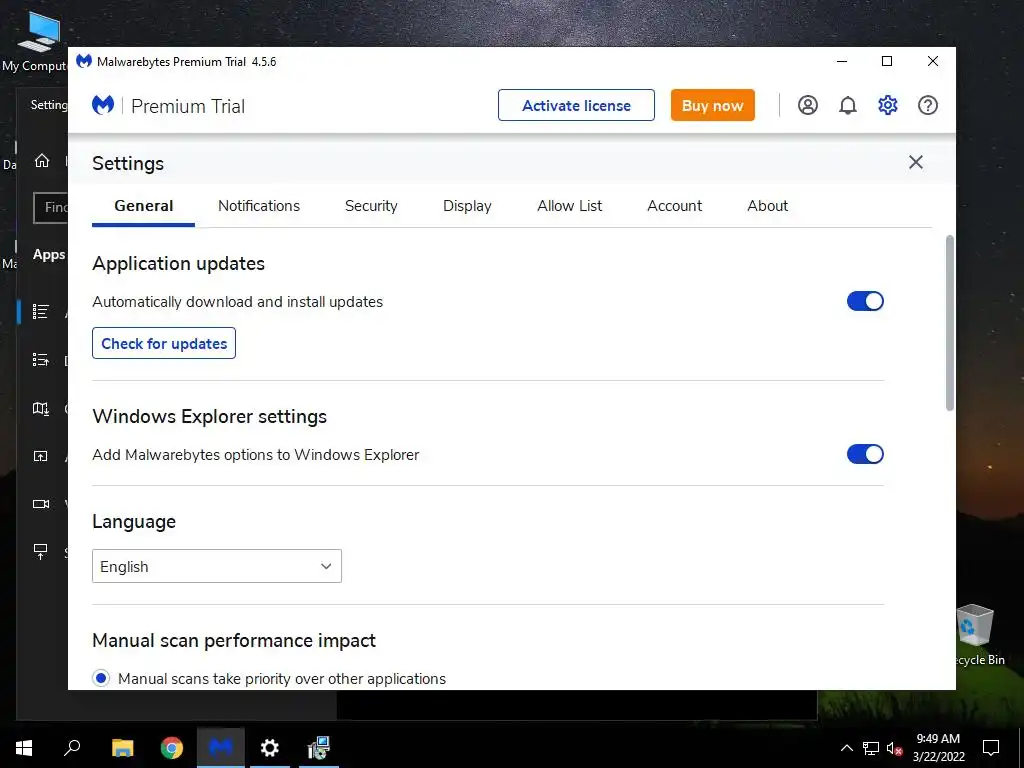Screen dimensions: 1024x768
Task: Open the Language dropdown showing English
Action: [217, 566]
